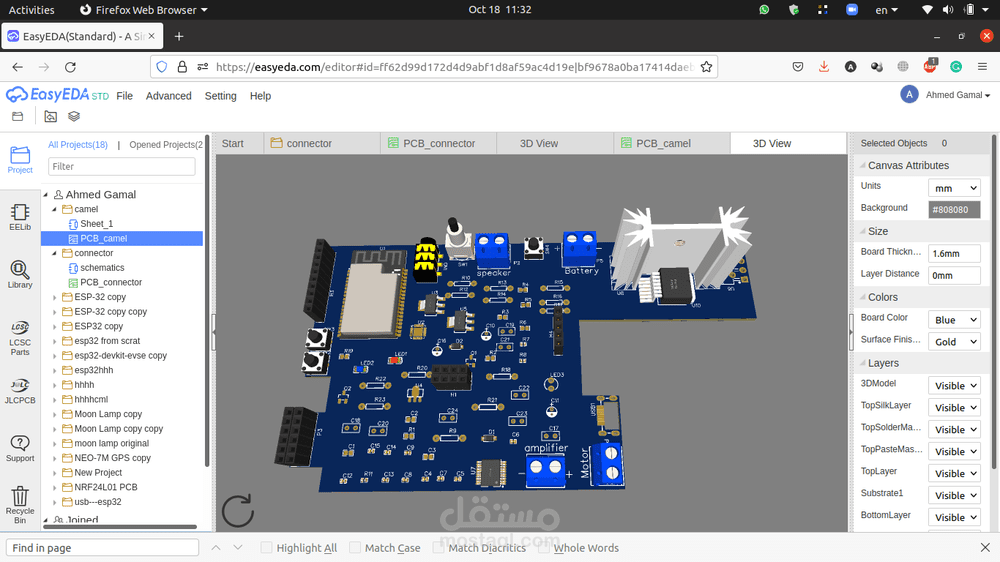Image resolution: width=1000 pixels, height=562 pixels.
Task: Open the Pocket save icon
Action: tap(798, 67)
